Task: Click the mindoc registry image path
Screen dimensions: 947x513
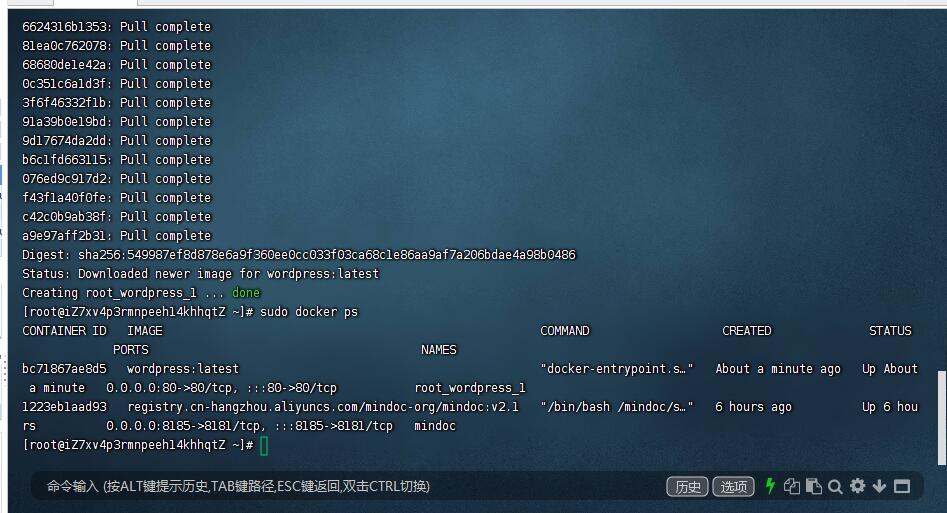Action: click(323, 407)
